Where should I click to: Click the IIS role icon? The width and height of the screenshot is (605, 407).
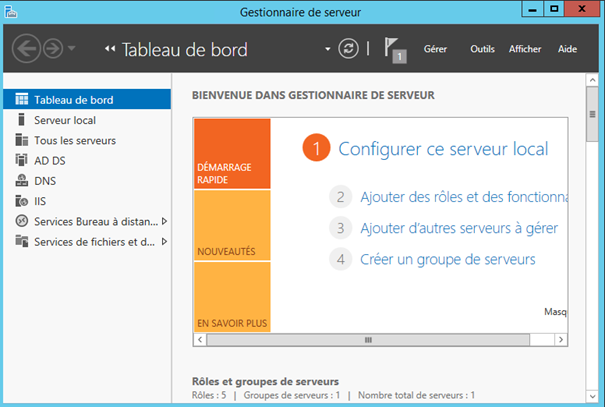pyautogui.click(x=22, y=201)
